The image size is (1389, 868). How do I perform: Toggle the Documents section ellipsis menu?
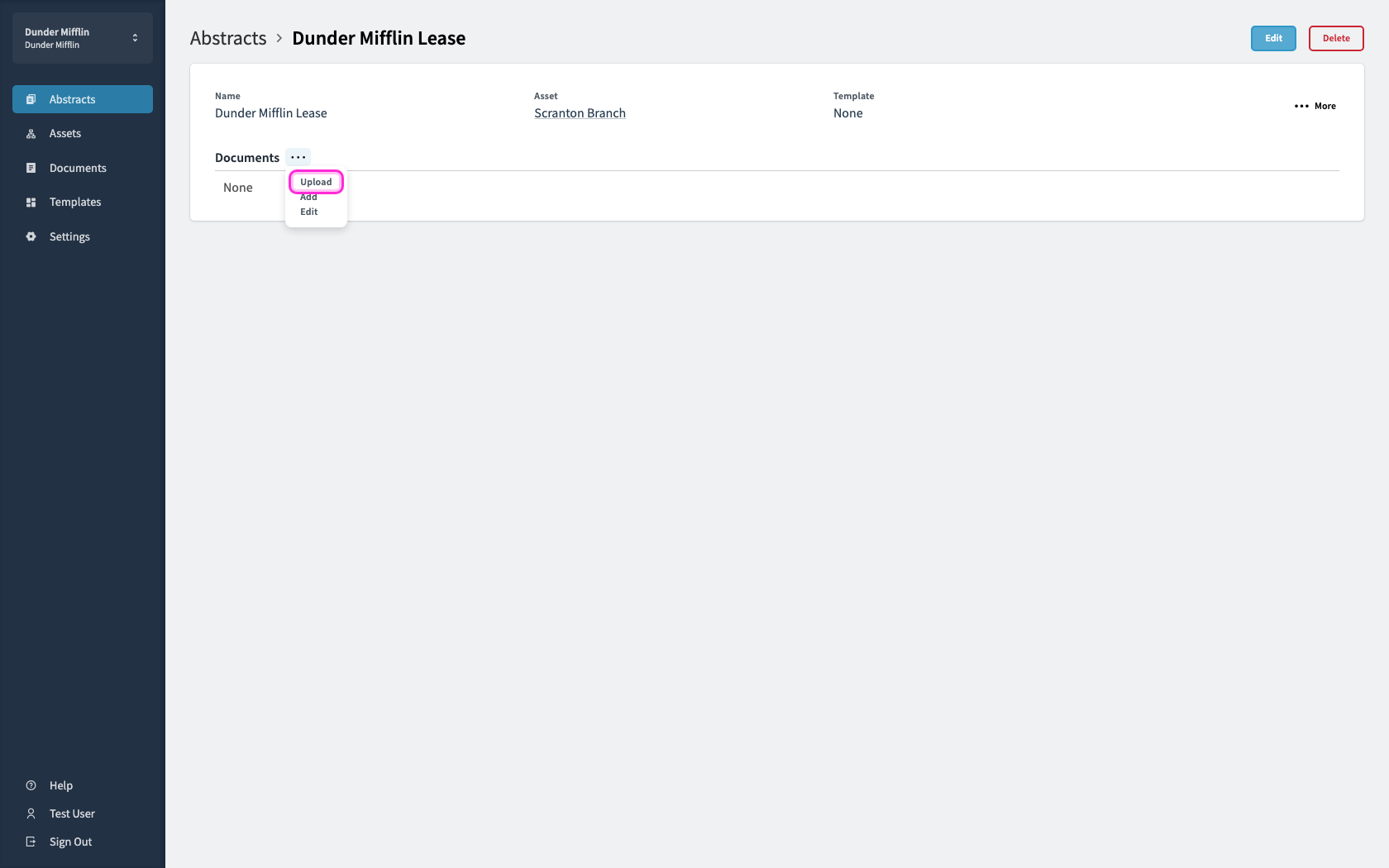(x=298, y=157)
